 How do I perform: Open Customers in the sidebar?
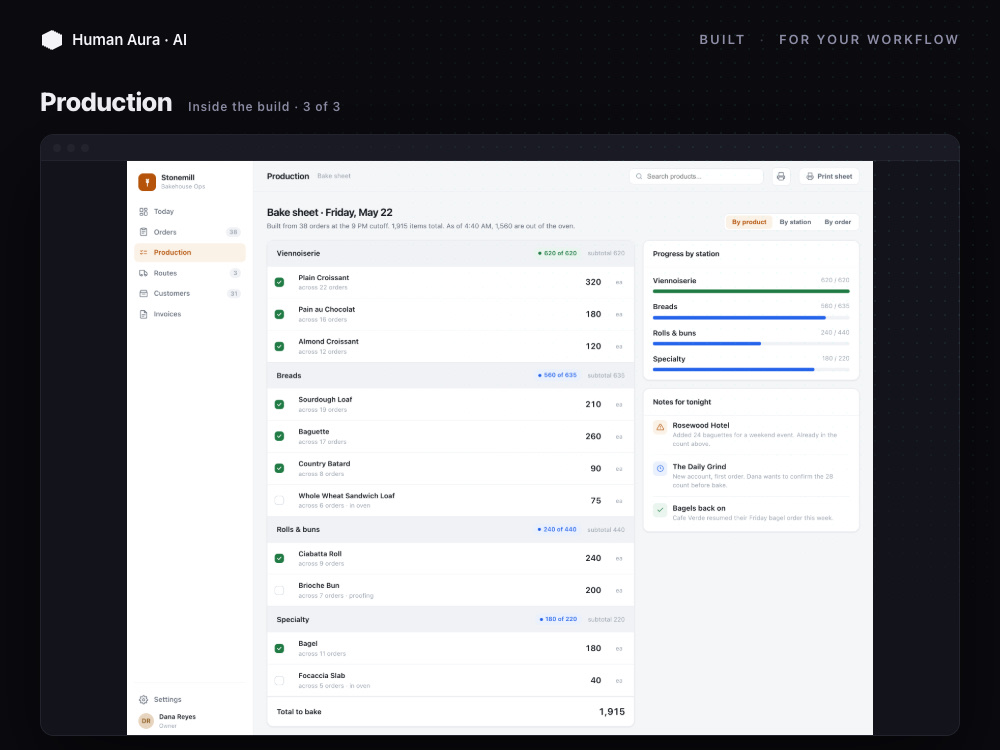click(x=190, y=293)
